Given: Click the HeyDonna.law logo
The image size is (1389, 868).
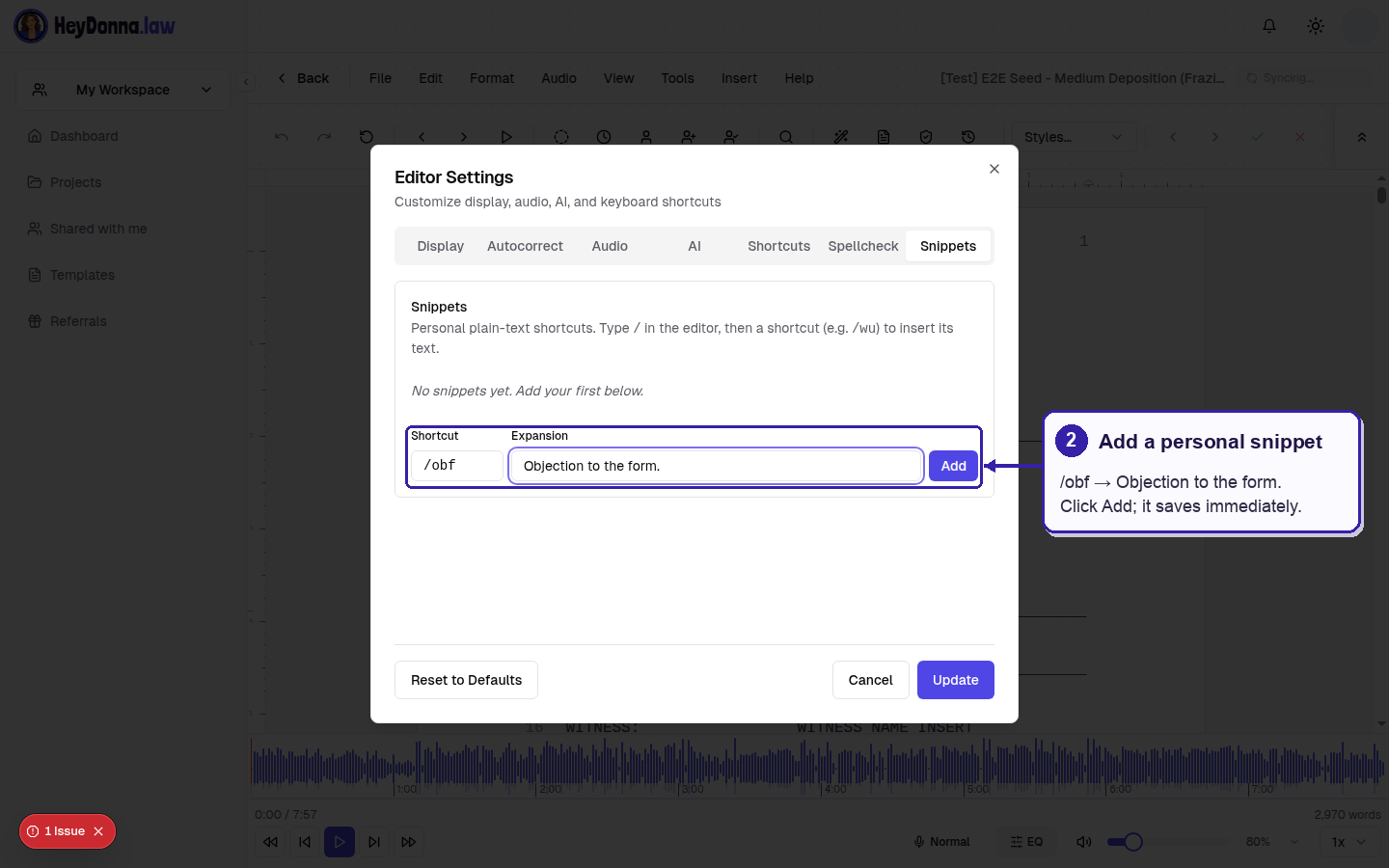Looking at the screenshot, I should [95, 26].
